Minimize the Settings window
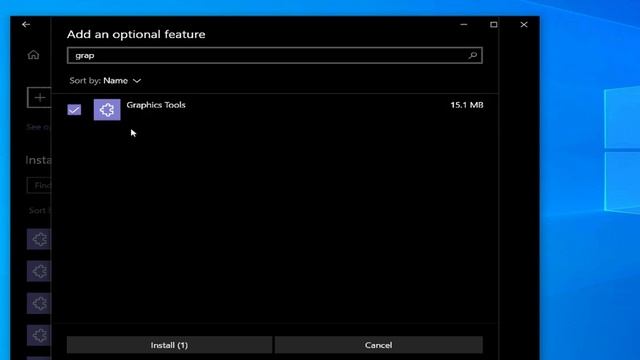 click(x=464, y=24)
